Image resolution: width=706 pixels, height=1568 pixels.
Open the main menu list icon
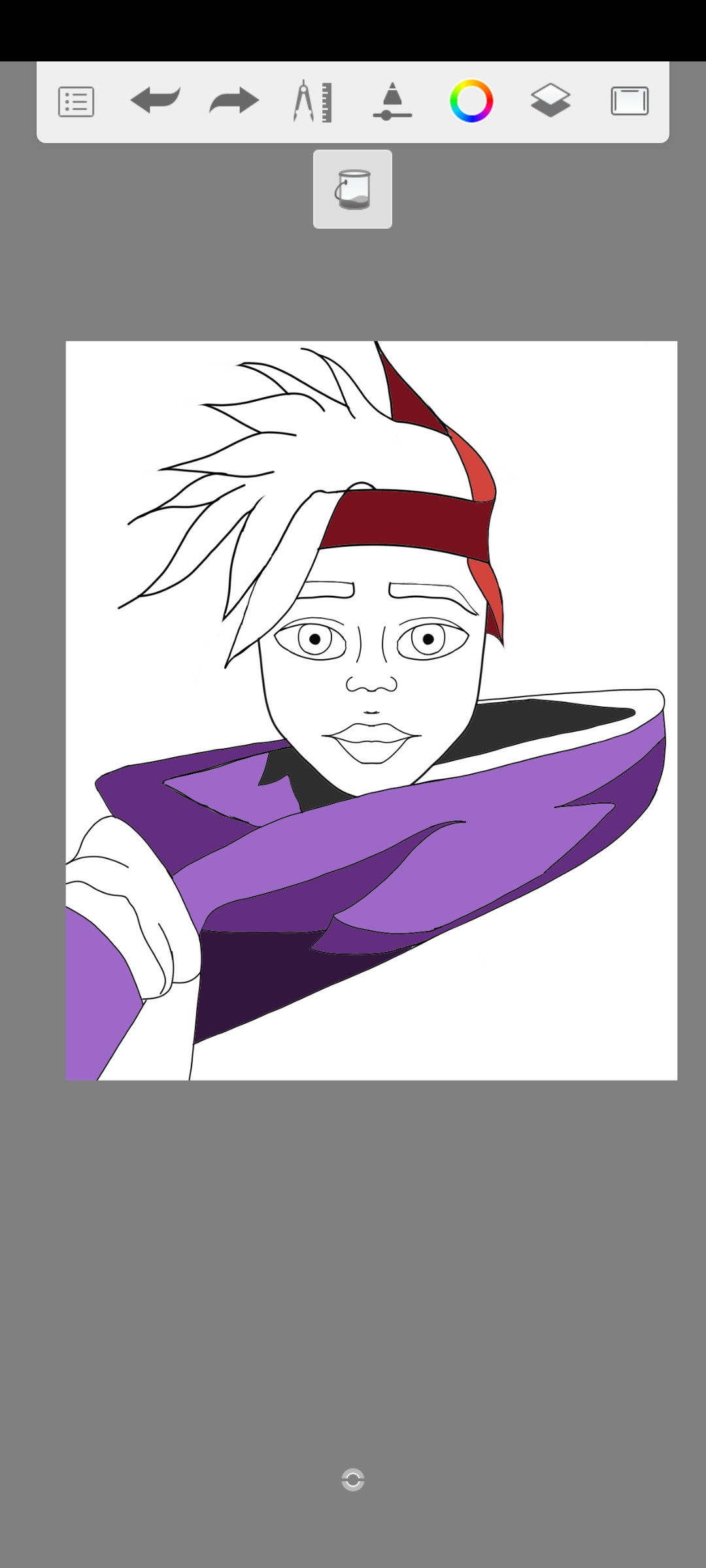coord(76,102)
